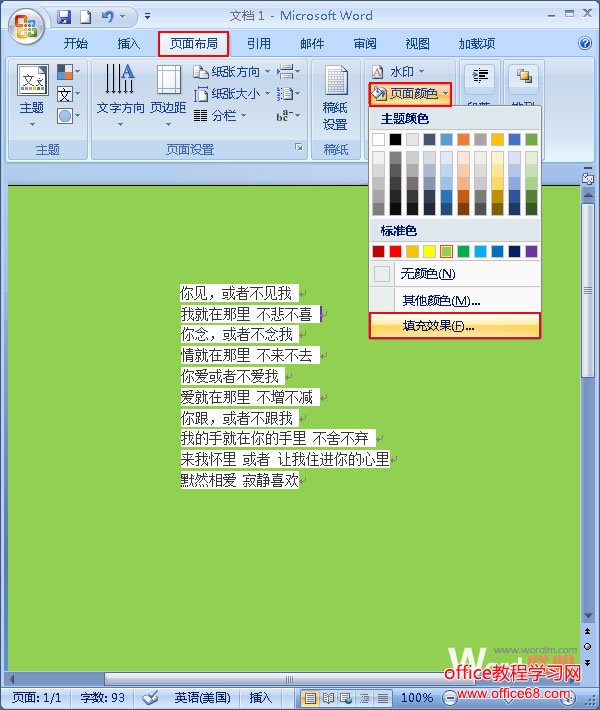600x710 pixels.
Task: Open Word Help question mark
Action: point(585,43)
